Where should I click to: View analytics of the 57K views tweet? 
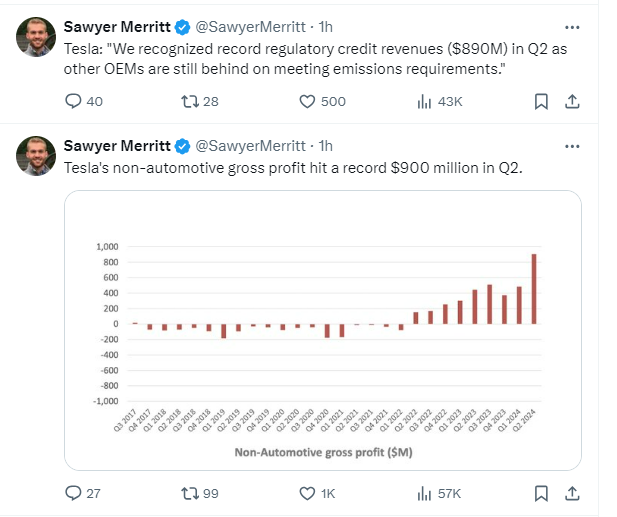pyautogui.click(x=439, y=493)
